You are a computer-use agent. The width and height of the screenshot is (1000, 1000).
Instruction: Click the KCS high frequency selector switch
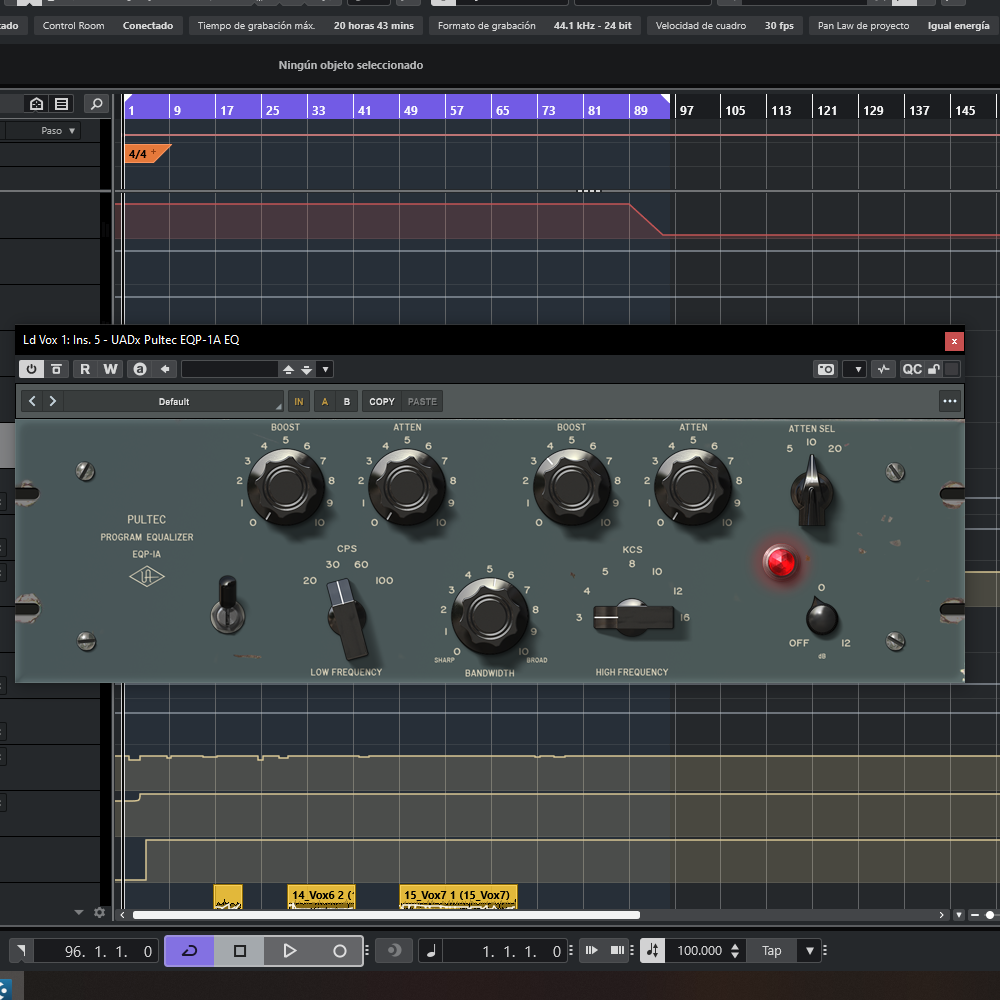tap(633, 617)
